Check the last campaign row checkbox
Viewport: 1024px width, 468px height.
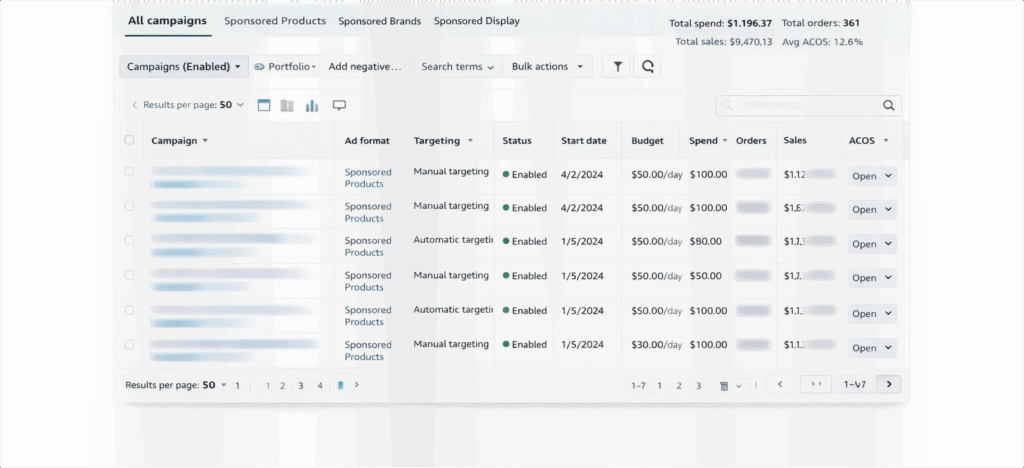[x=129, y=344]
